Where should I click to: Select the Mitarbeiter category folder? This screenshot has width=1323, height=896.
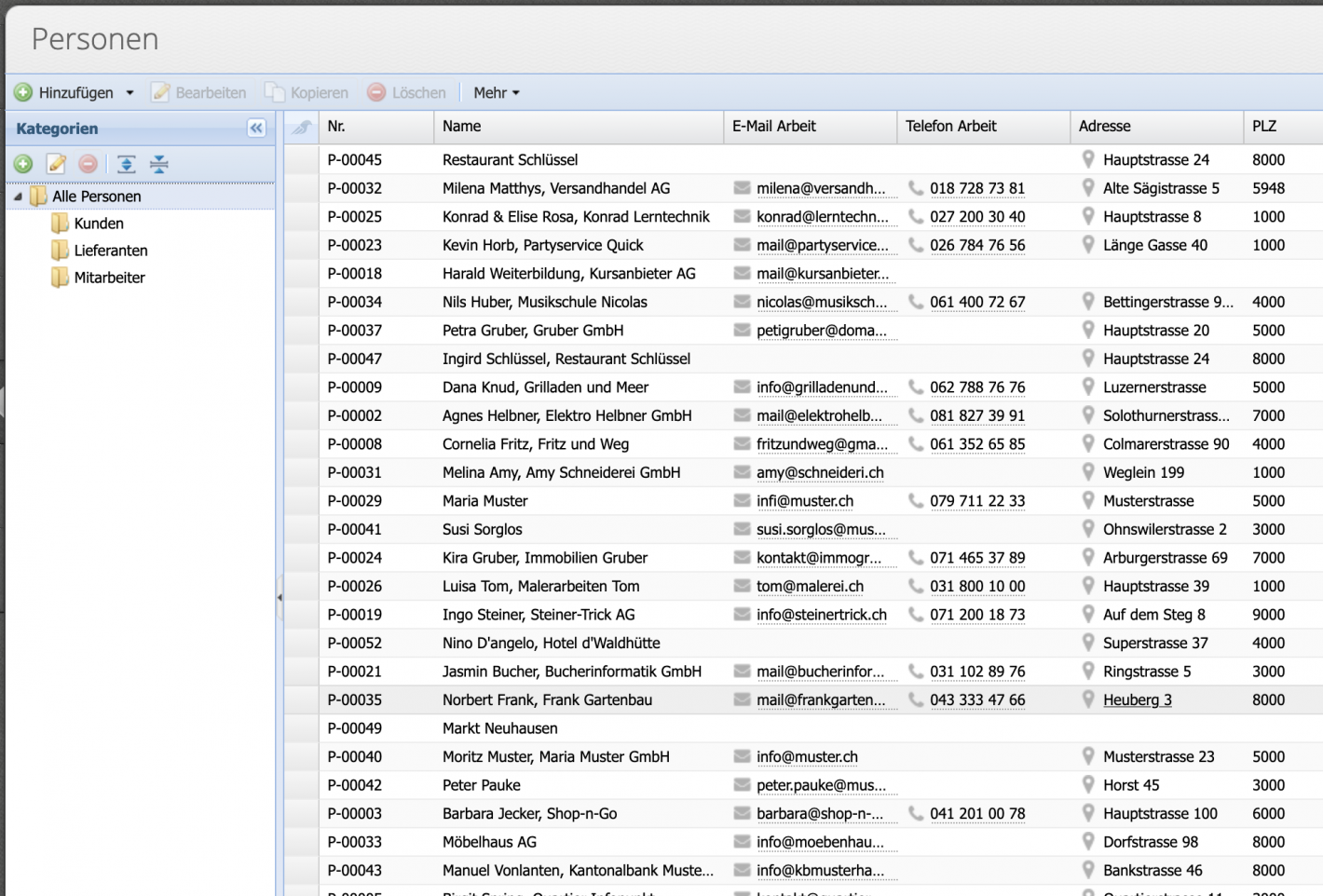click(x=108, y=278)
